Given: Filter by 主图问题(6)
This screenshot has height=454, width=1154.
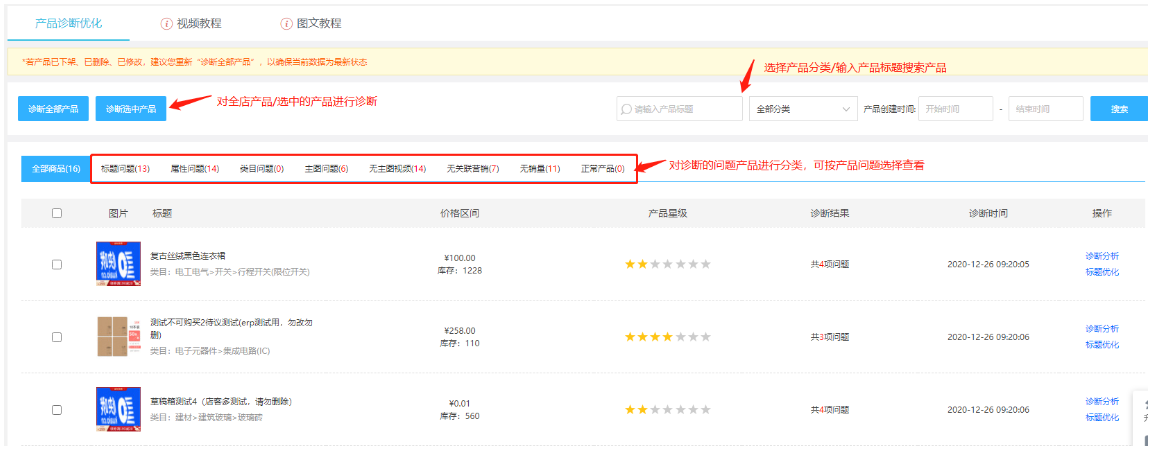Looking at the screenshot, I should tap(326, 169).
